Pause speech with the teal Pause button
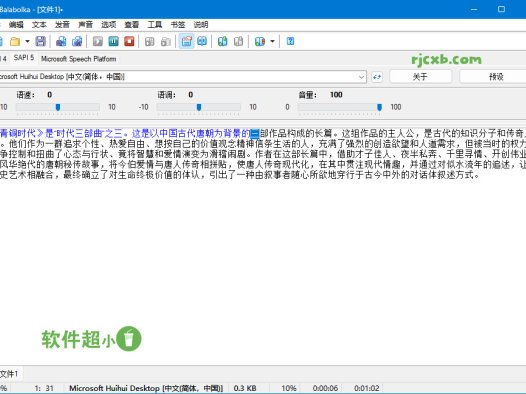The image size is (526, 394). point(113,42)
